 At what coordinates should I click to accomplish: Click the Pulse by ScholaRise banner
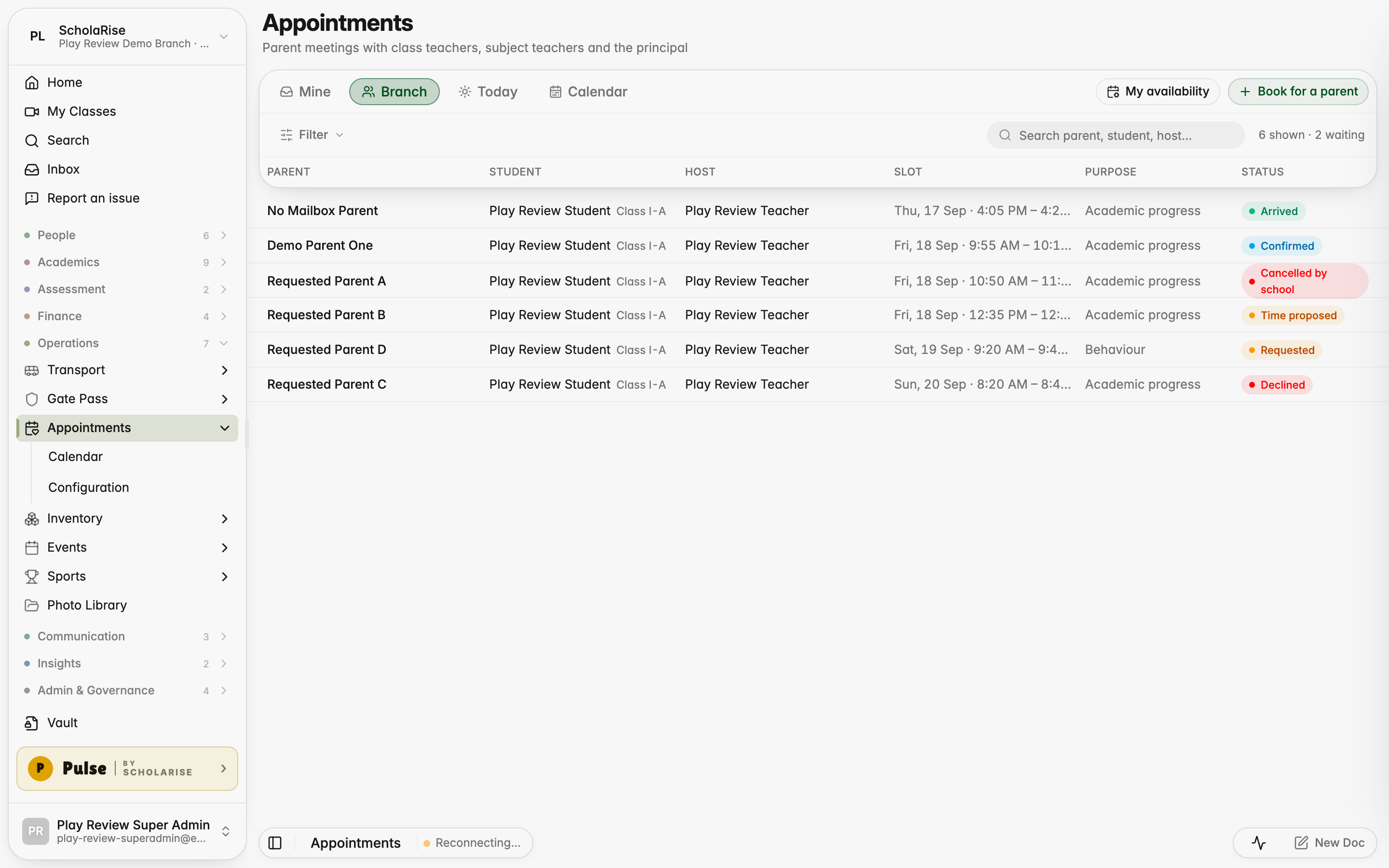127,768
